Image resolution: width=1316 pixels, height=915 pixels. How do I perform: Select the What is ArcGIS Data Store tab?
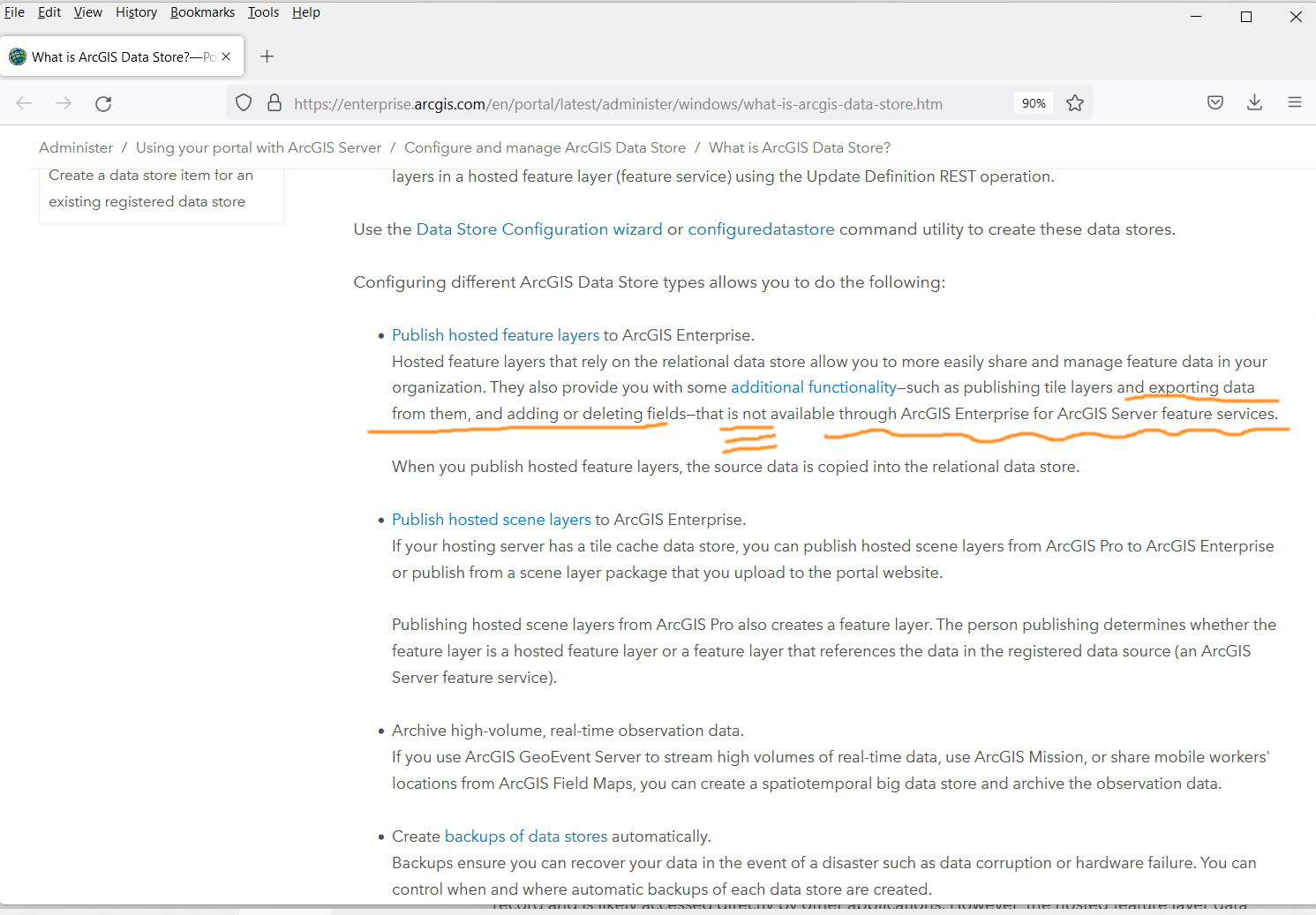(122, 56)
